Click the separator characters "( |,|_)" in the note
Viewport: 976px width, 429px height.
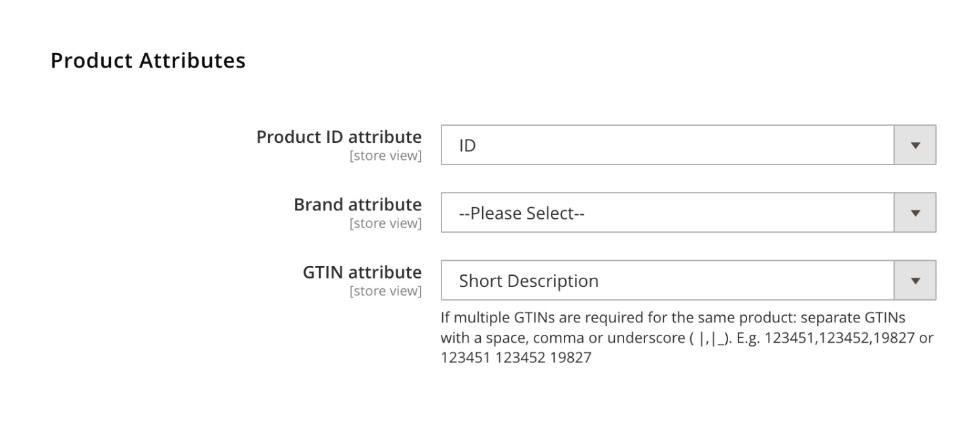pos(704,337)
